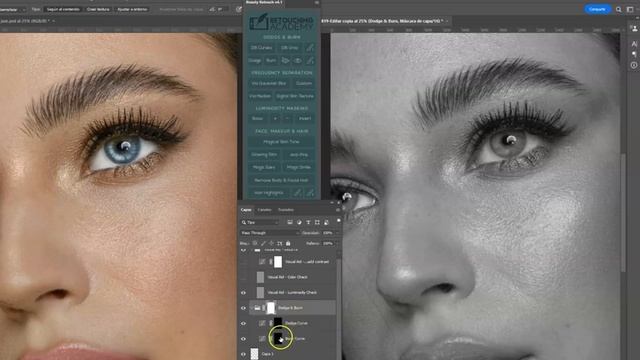Click the first brush icon beside Hair Highlights
Viewport: 640px width, 360px height.
[298, 193]
